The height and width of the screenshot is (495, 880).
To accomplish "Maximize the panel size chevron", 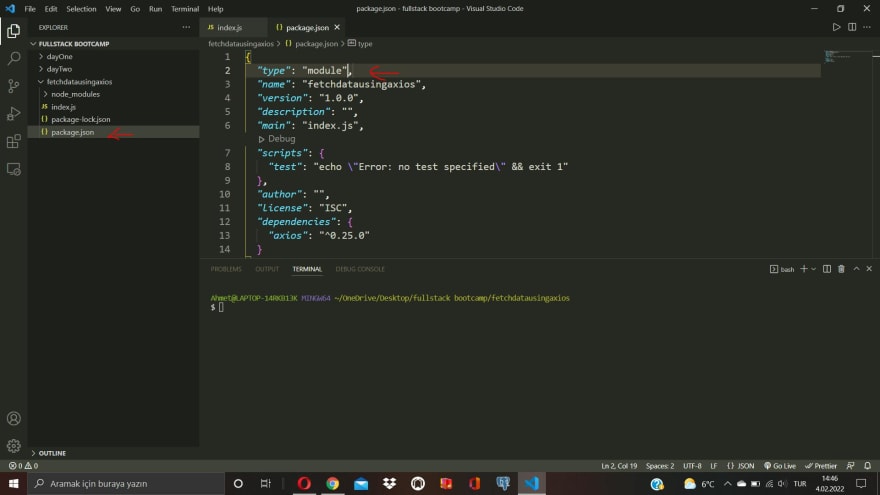I will pos(856,269).
